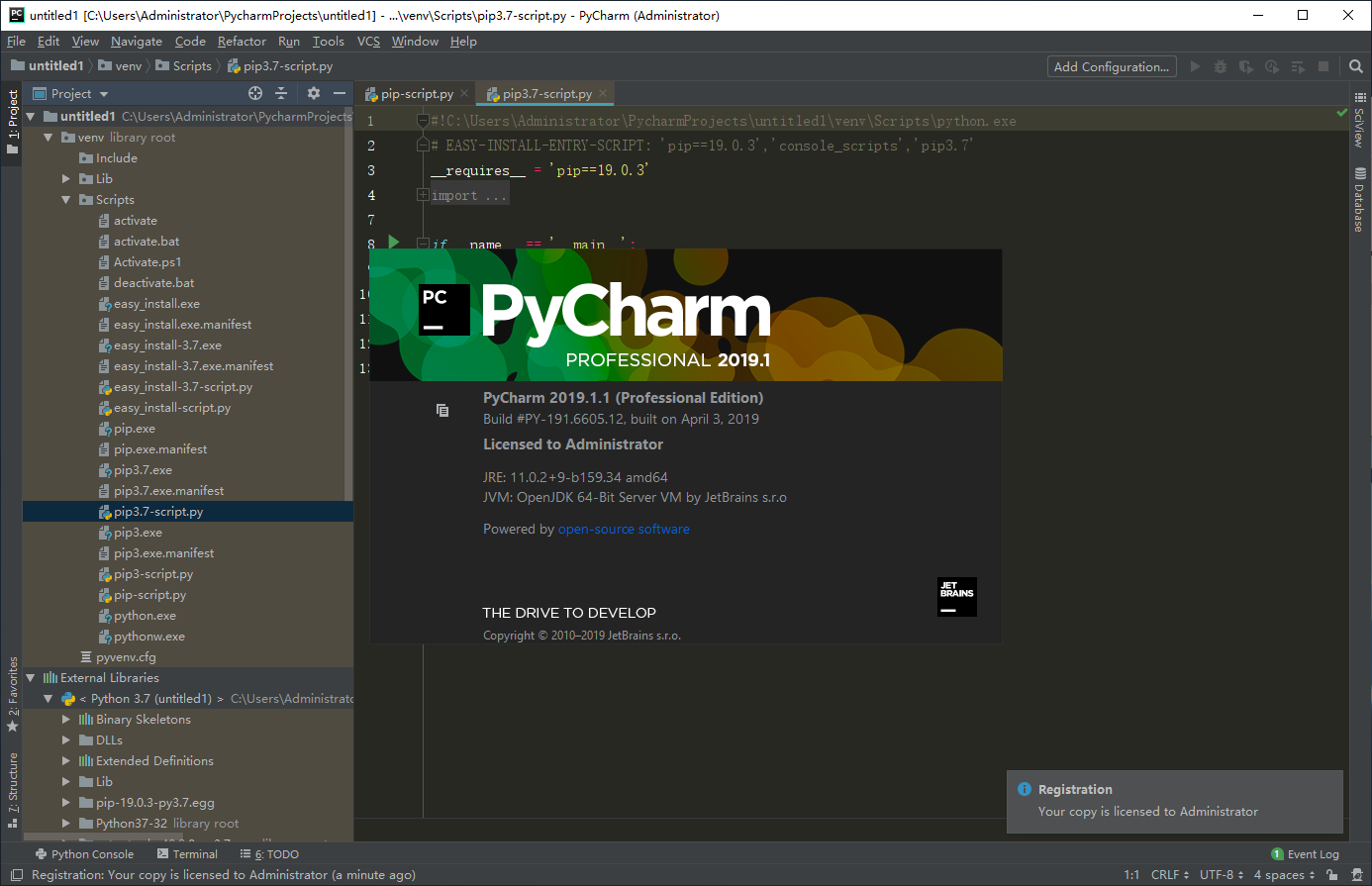Click the tool window quick access icon in status bar
Image resolution: width=1372 pixels, height=886 pixels.
coord(15,875)
